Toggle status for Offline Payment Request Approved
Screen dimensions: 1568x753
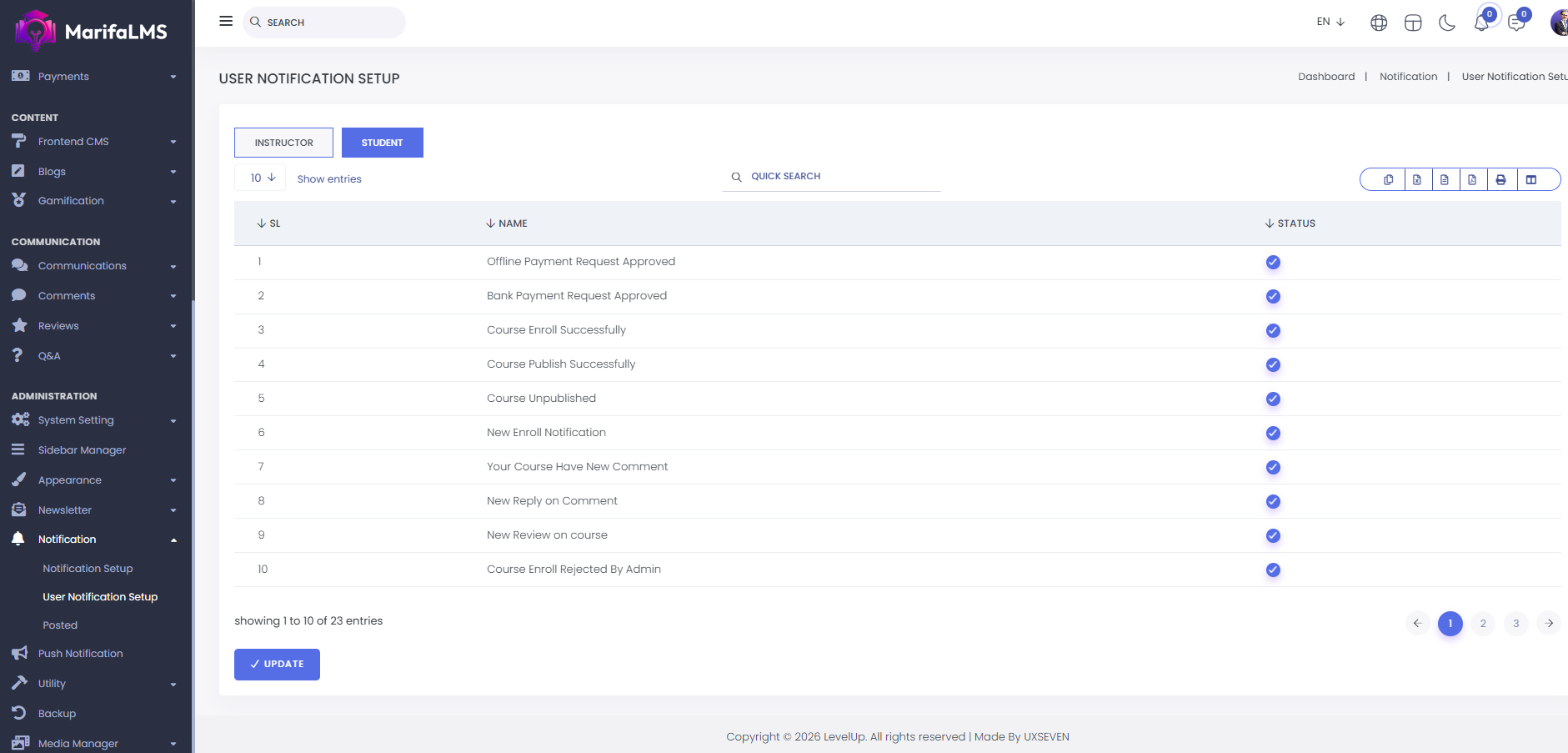coord(1273,262)
